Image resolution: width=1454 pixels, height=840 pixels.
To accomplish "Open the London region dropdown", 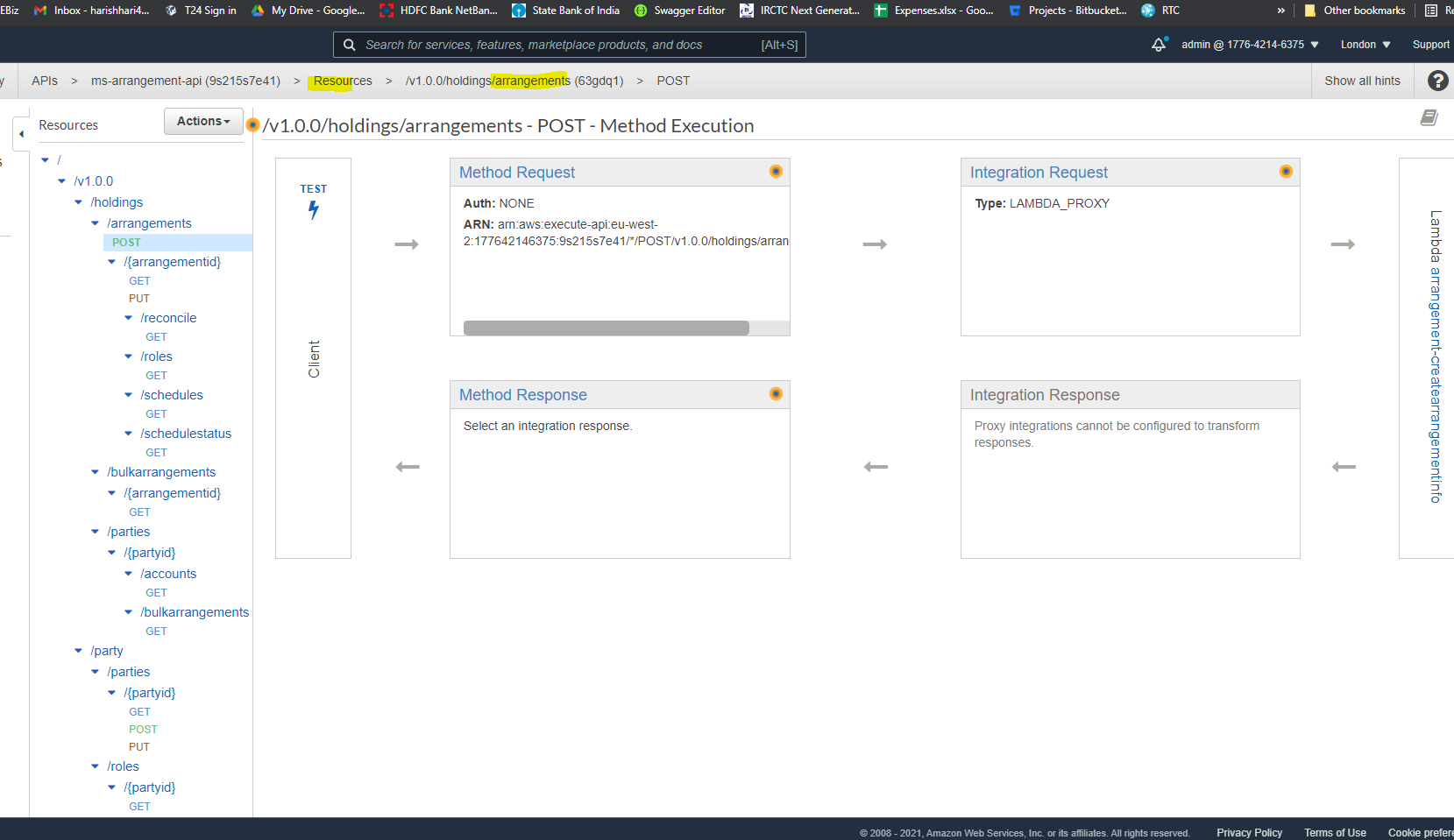I will coord(1365,45).
